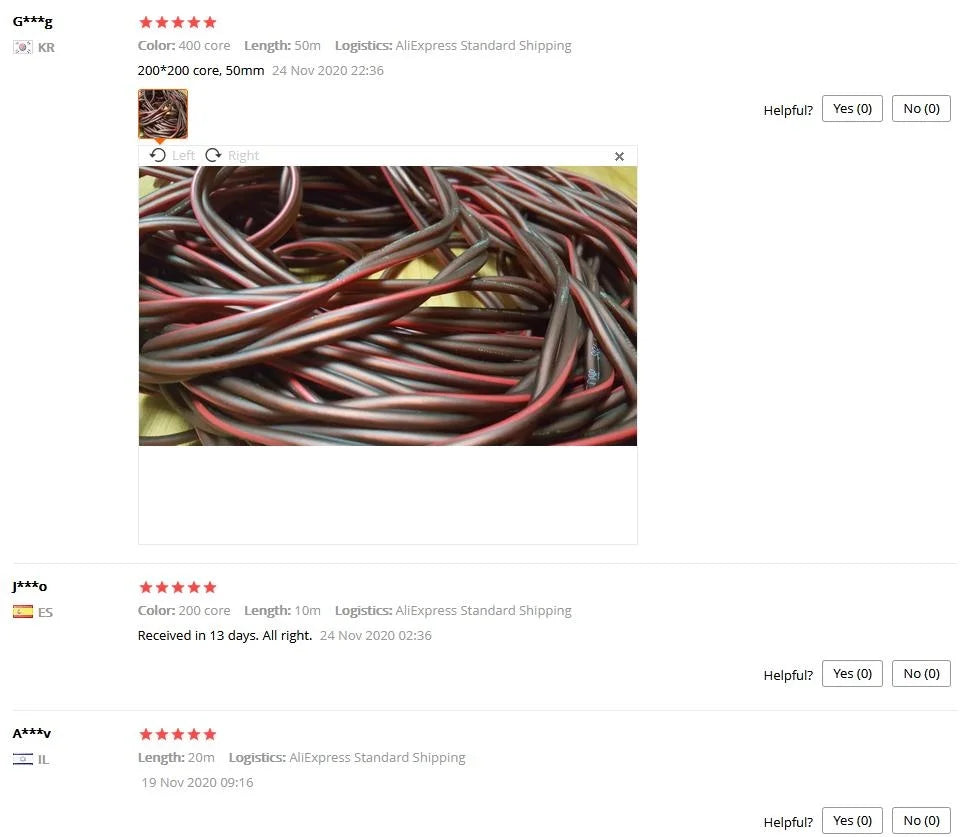Vote No on G***g's review
The width and height of the screenshot is (966, 837).
921,109
